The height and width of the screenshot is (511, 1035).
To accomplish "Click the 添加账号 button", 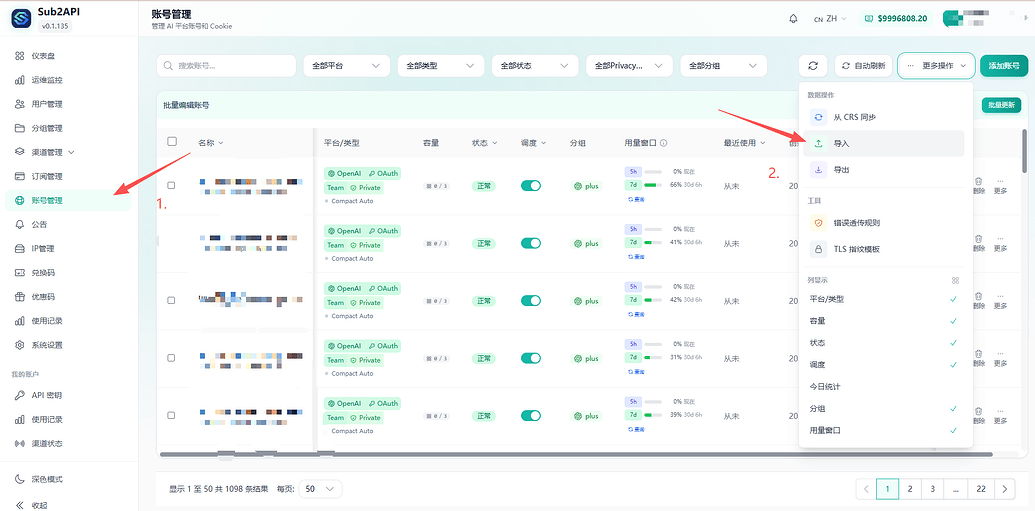I will point(1004,66).
